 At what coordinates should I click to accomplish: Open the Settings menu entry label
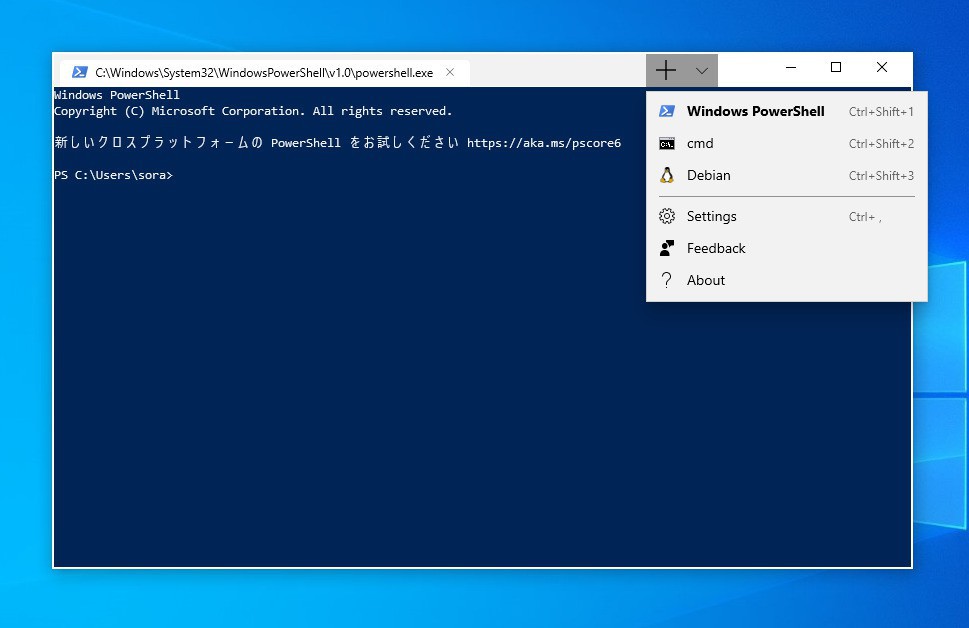[711, 217]
